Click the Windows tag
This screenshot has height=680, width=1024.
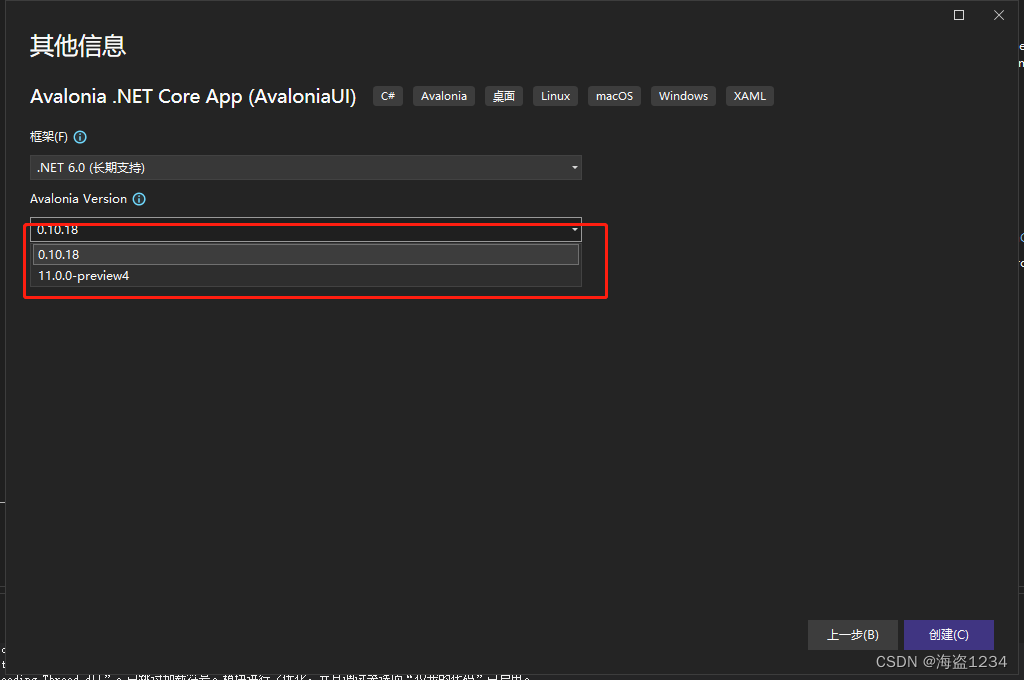(683, 96)
